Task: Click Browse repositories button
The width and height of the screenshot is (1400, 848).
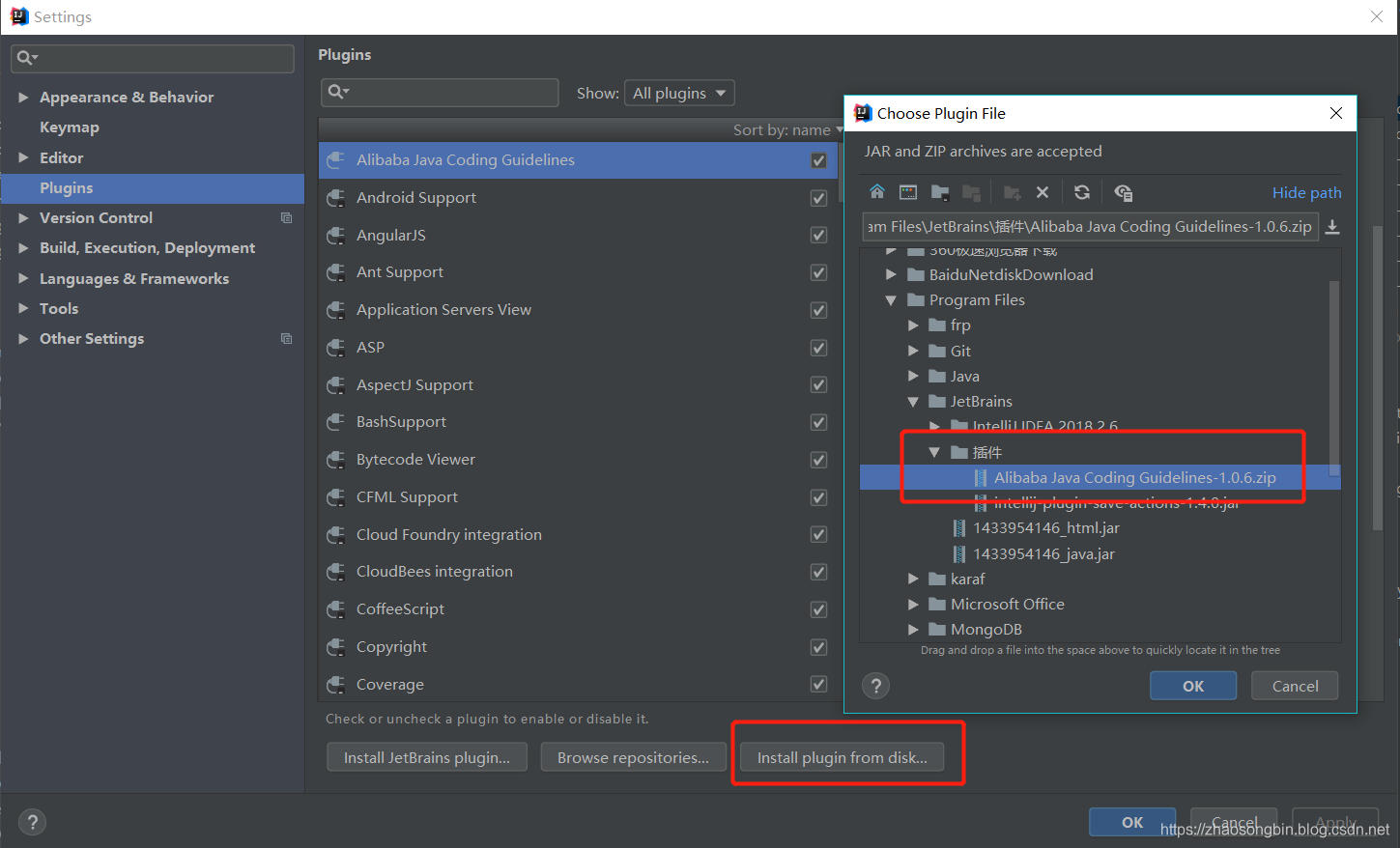Action: coord(633,757)
